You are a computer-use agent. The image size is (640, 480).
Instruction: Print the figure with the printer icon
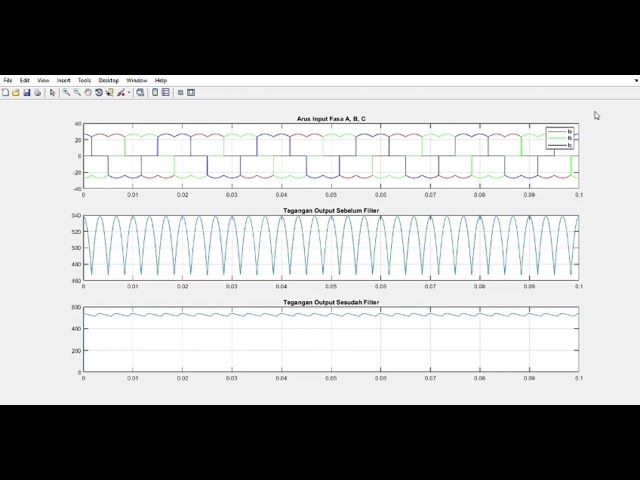tap(38, 92)
